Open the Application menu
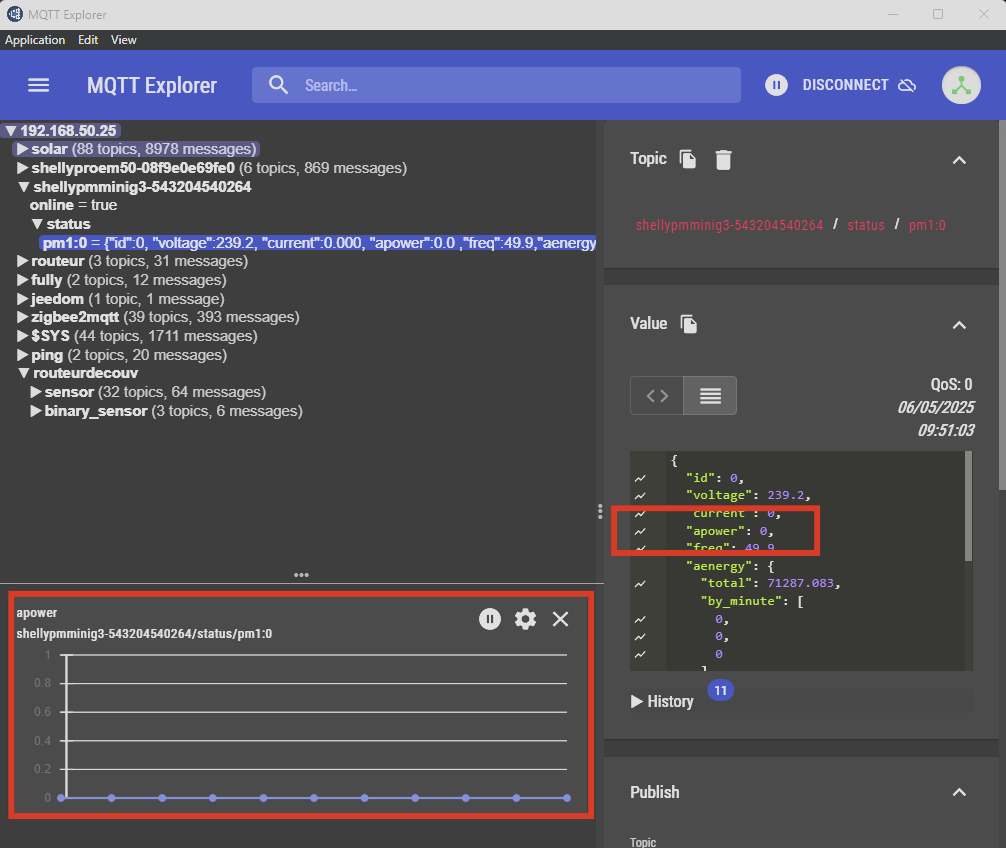The image size is (1006, 848). 35,40
